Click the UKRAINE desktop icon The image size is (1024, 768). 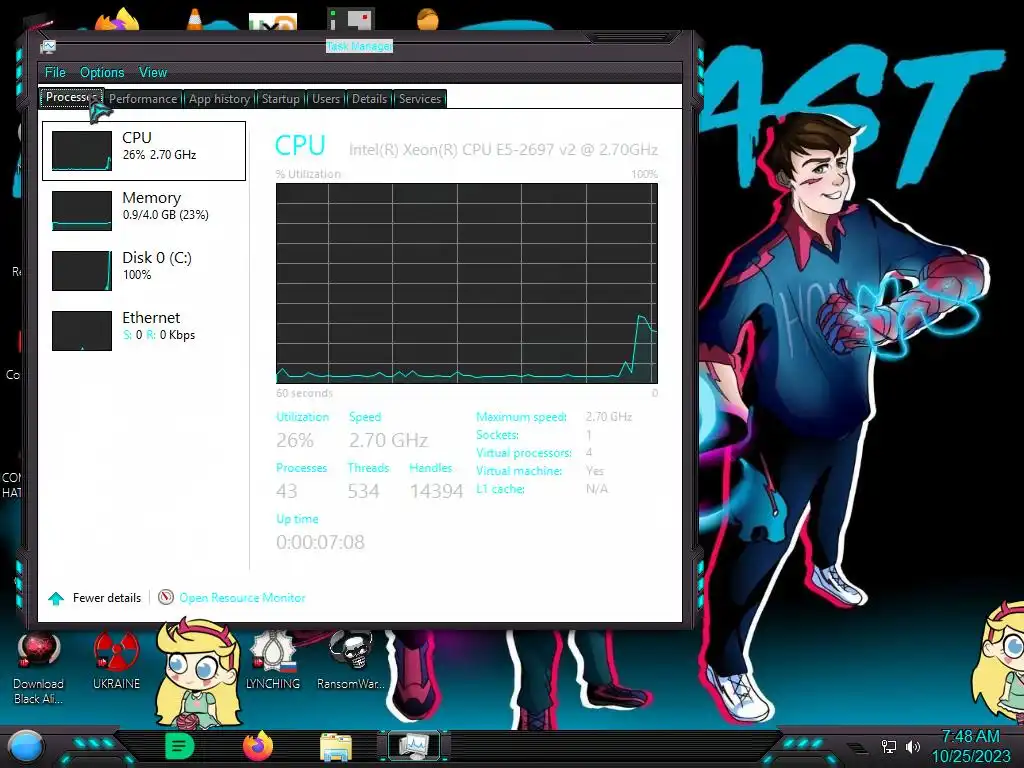click(x=116, y=660)
